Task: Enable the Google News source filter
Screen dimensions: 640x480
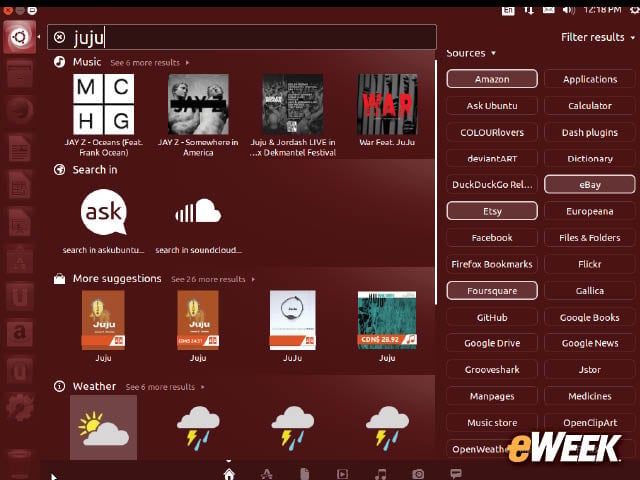Action: [590, 343]
